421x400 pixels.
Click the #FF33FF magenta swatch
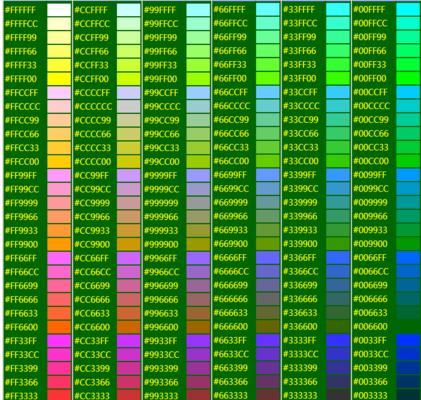59,341
